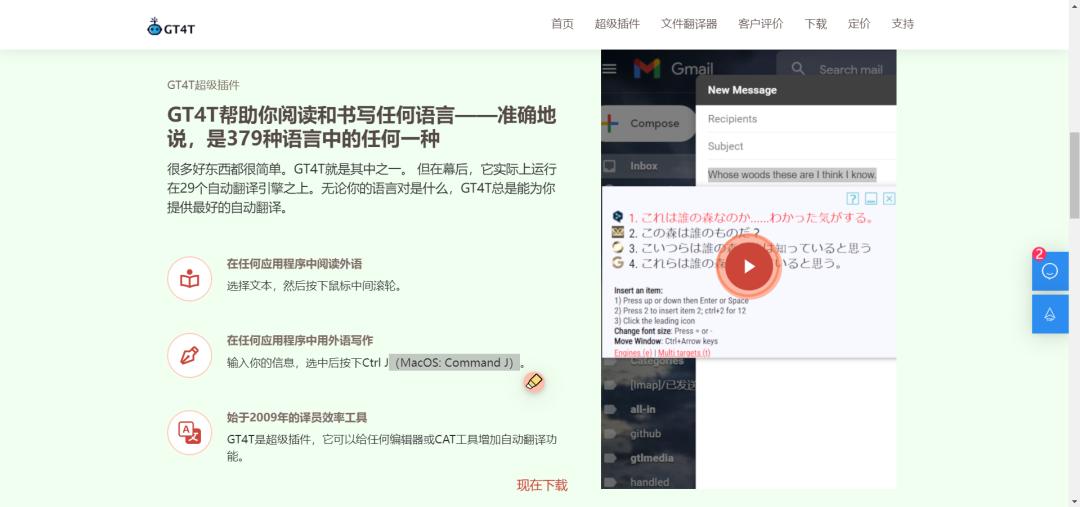The height and width of the screenshot is (507, 1080).
Task: Click the GT4T超级插件 subtitle text
Action: click(x=203, y=85)
